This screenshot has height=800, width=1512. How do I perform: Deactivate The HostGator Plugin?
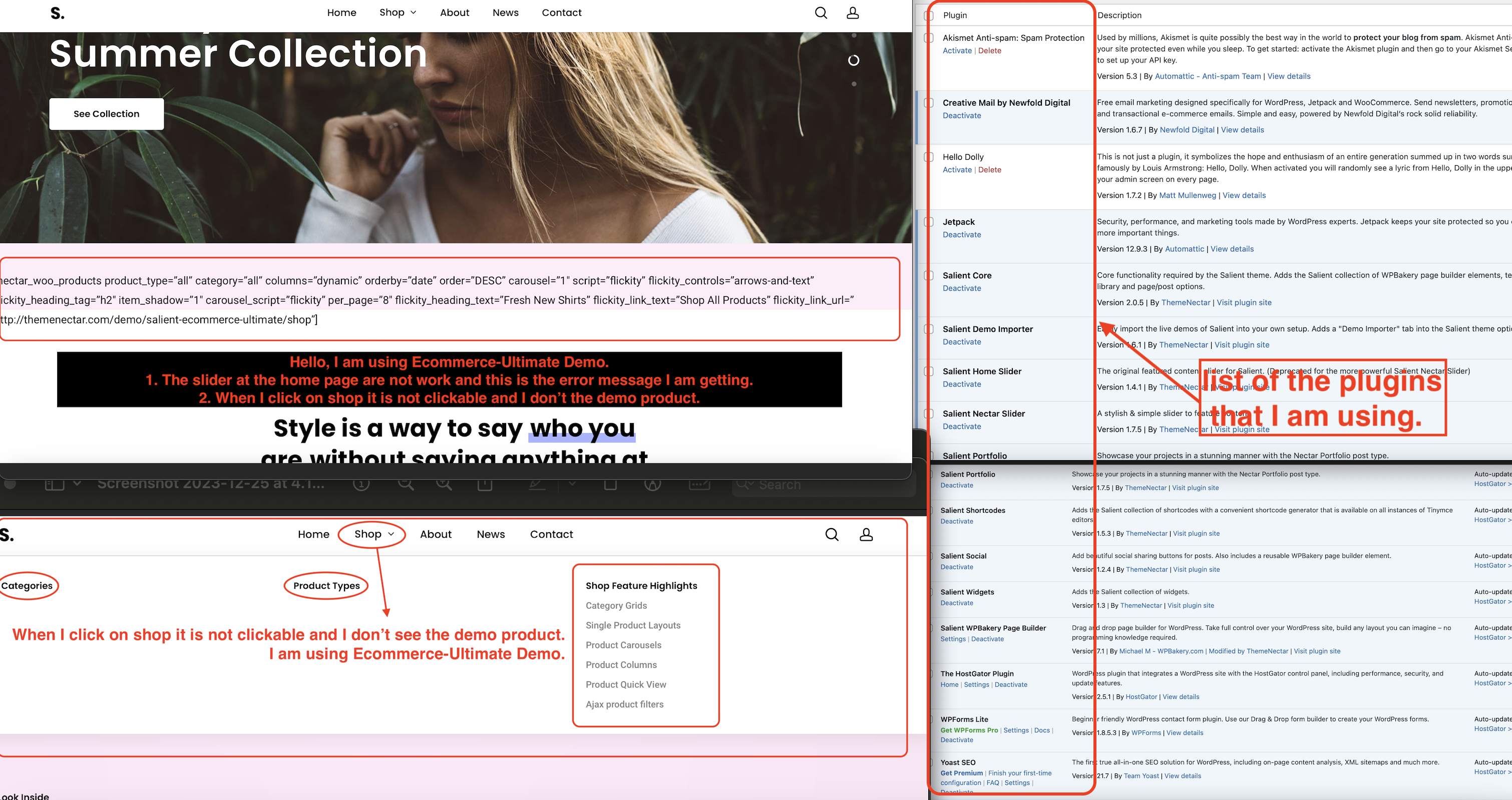pyautogui.click(x=1011, y=685)
